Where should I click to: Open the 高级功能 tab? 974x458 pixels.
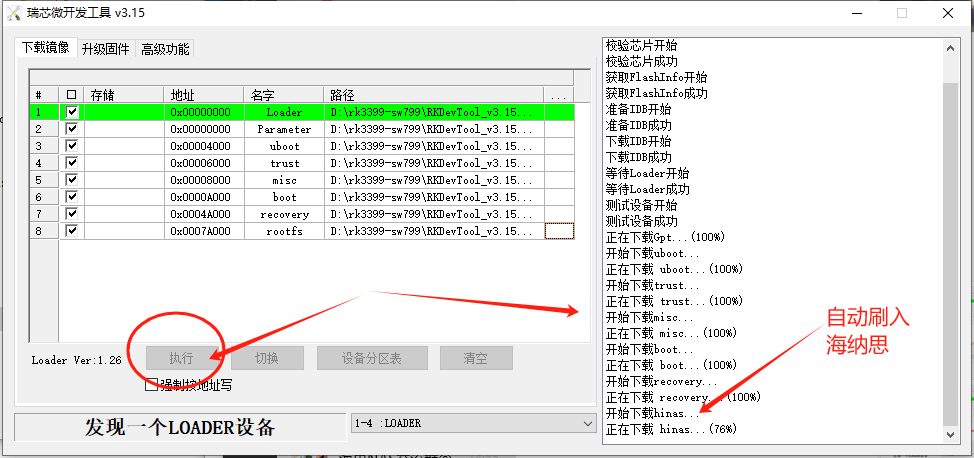[x=165, y=49]
